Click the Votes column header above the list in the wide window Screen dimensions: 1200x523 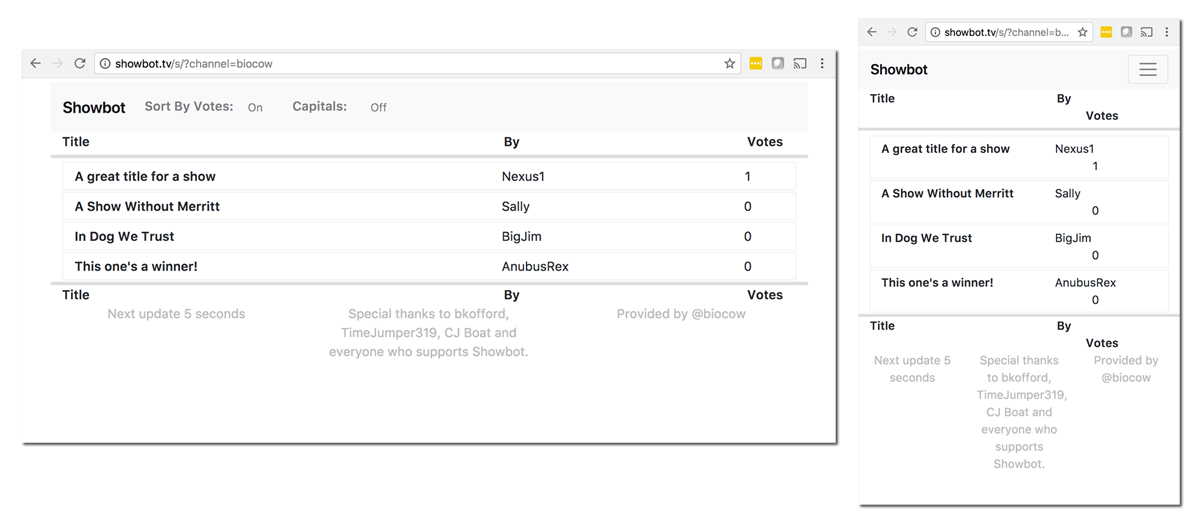765,142
